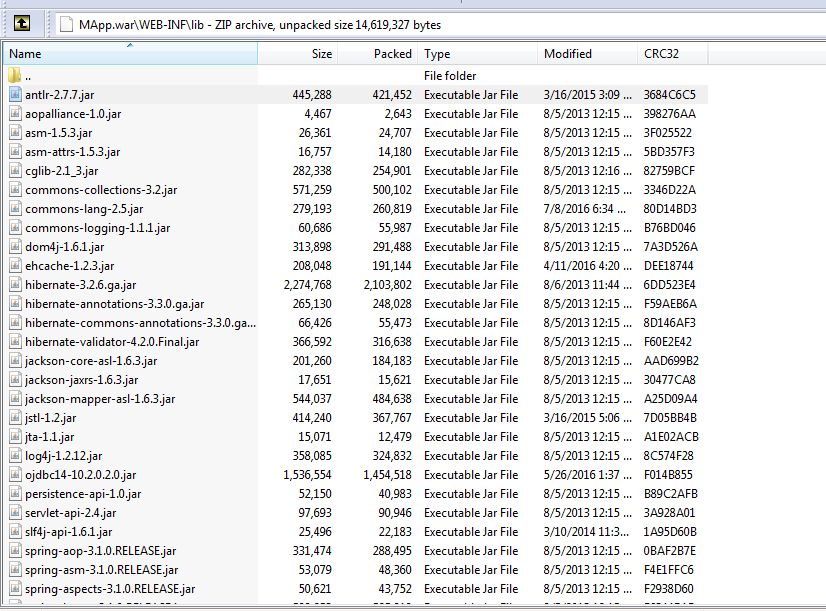Click the packed value 367,767

392,418
